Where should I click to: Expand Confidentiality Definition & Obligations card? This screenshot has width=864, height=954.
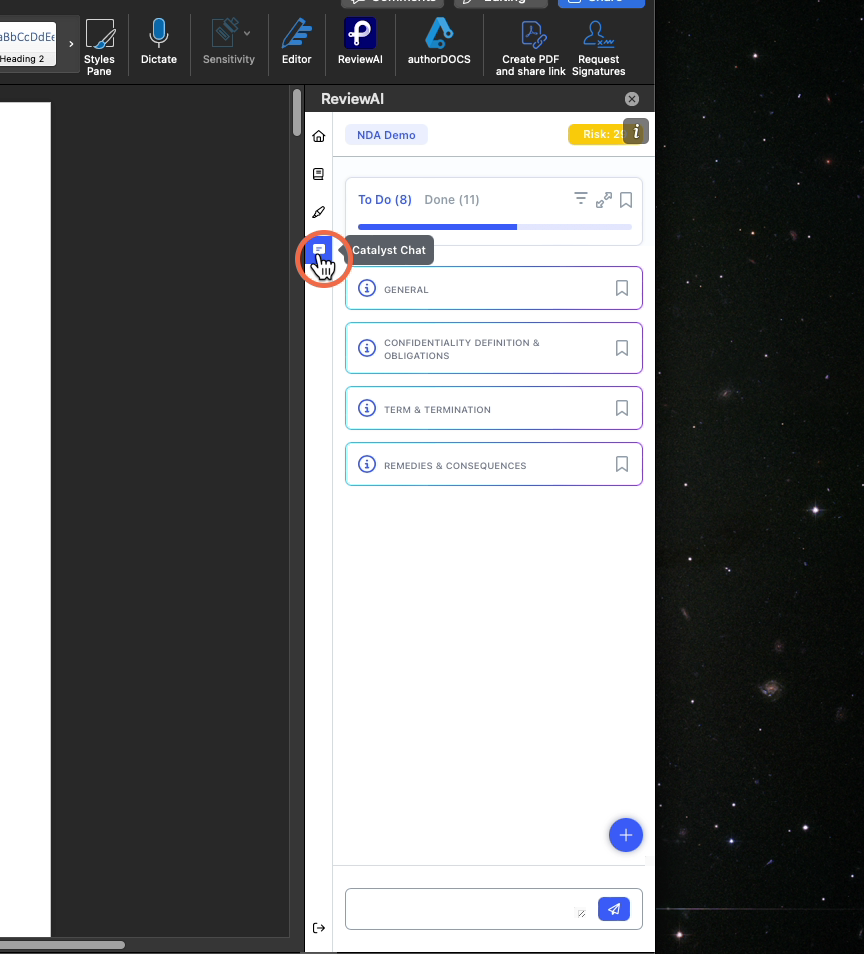tap(493, 348)
